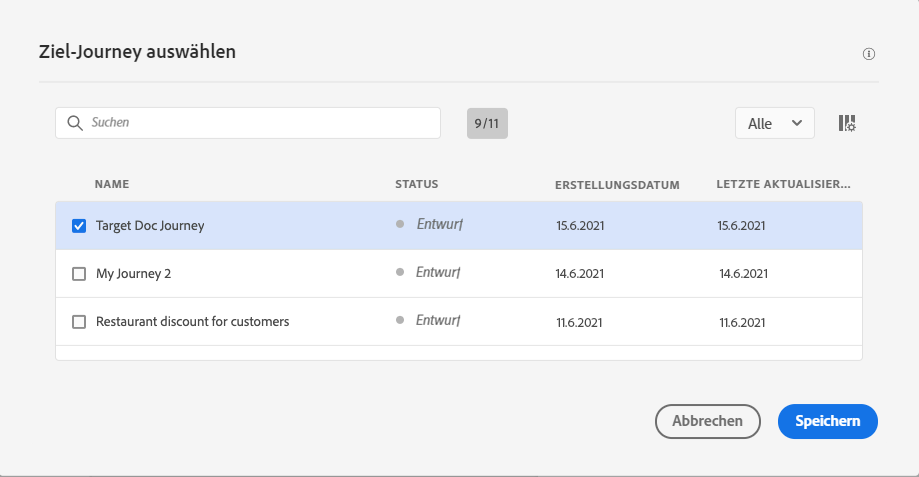Screen dimensions: 919x477
Task: Click the 11.6.2021 creation date cell
Action: 580,322
